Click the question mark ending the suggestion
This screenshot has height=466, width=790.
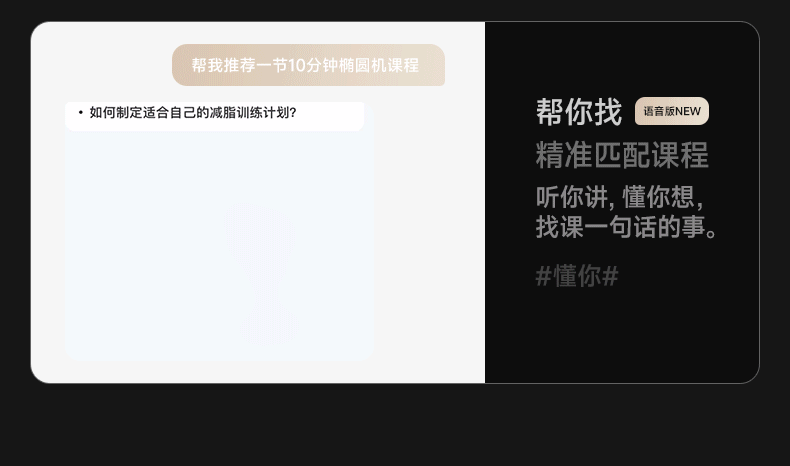(x=293, y=112)
